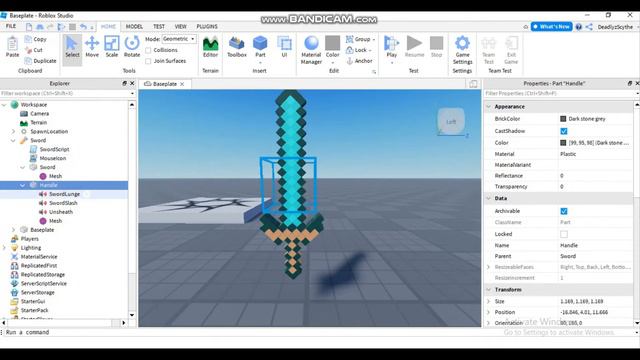This screenshot has height=360, width=640.
Task: Cut the selection
Action: click(34, 50)
